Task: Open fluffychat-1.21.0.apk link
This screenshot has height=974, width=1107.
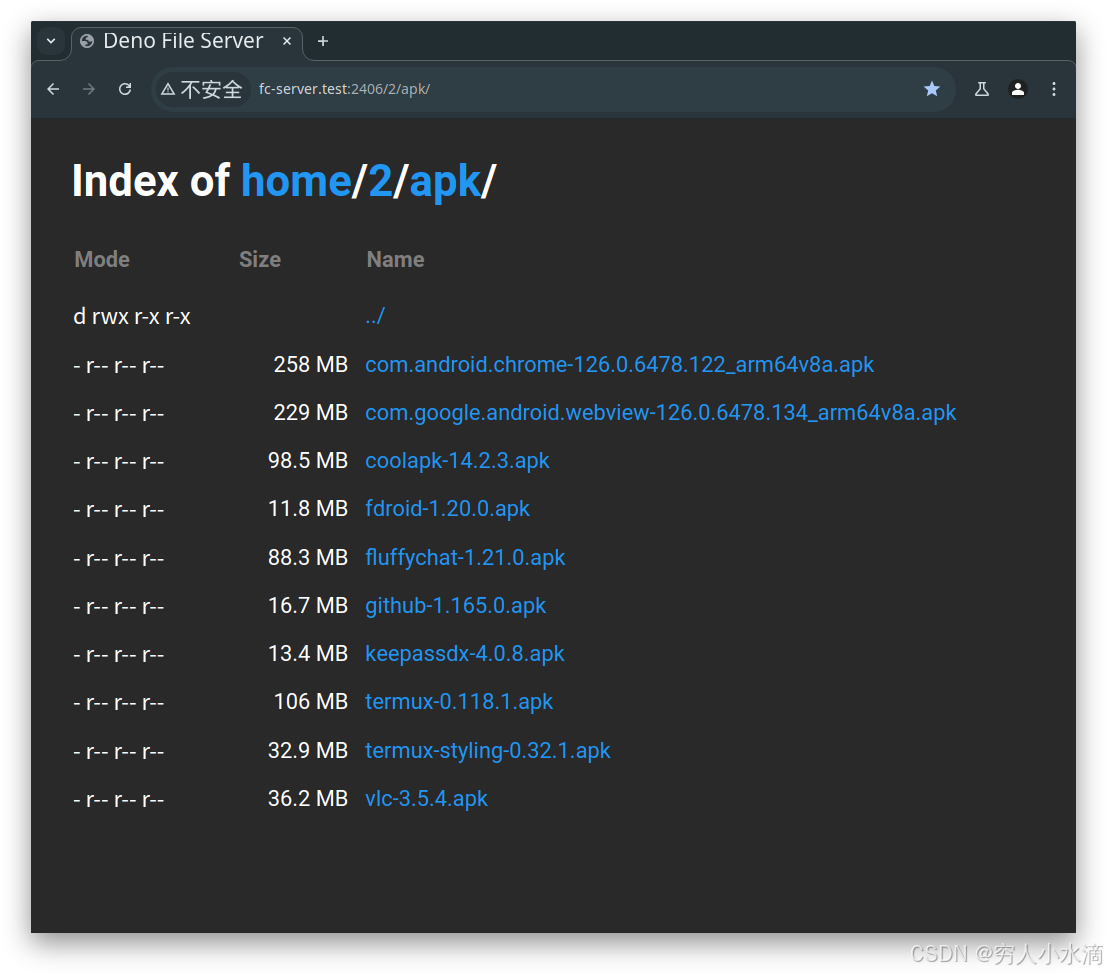Action: click(465, 558)
